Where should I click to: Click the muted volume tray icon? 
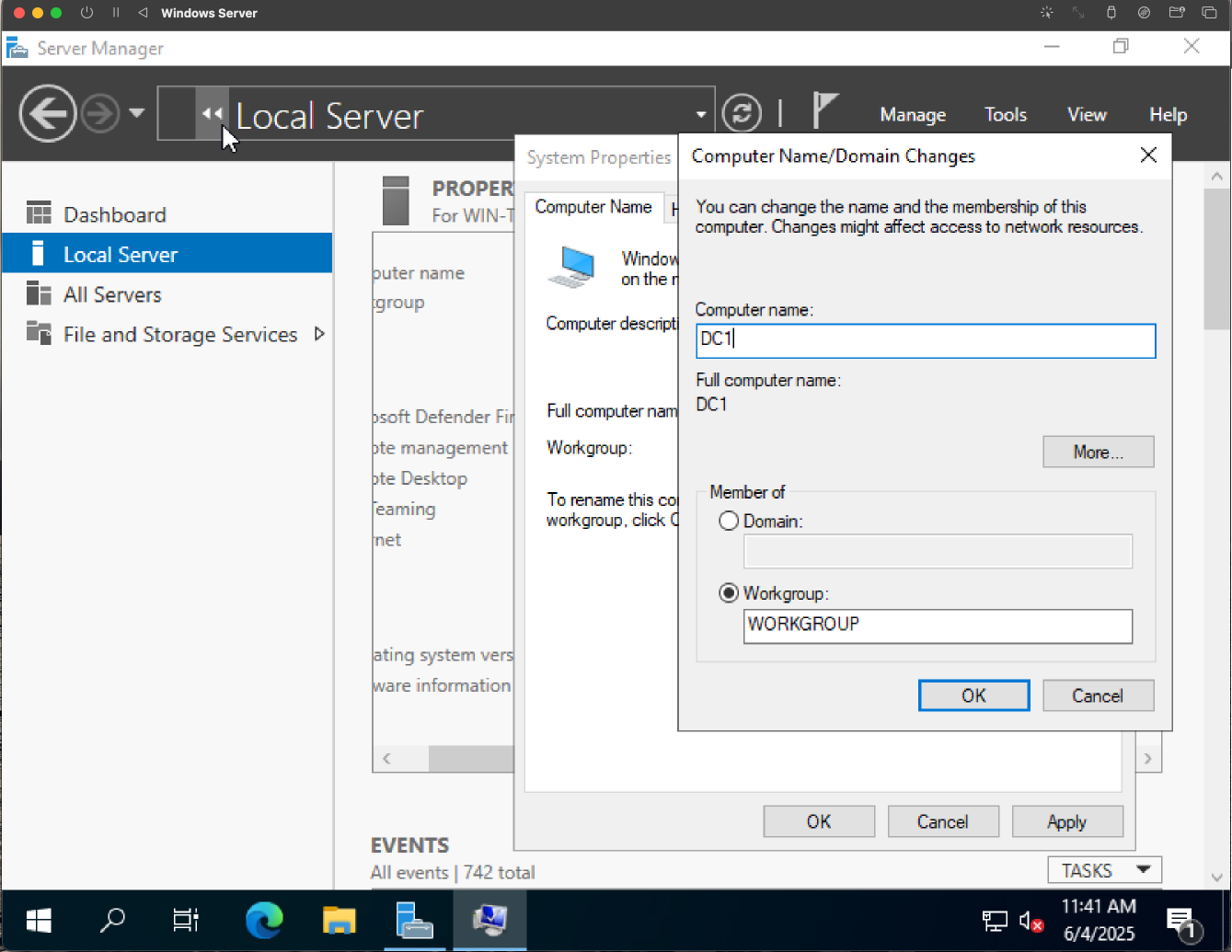1031,921
